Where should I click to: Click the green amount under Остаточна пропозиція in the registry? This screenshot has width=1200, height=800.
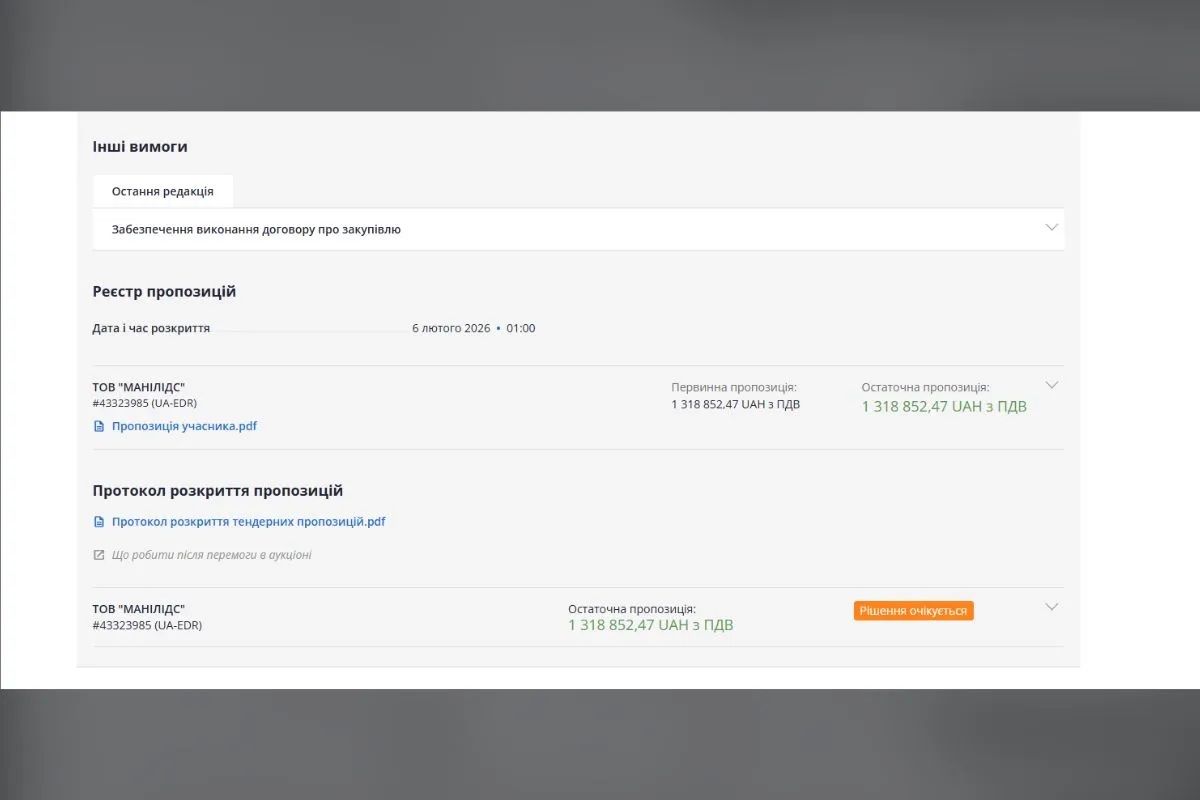[943, 407]
